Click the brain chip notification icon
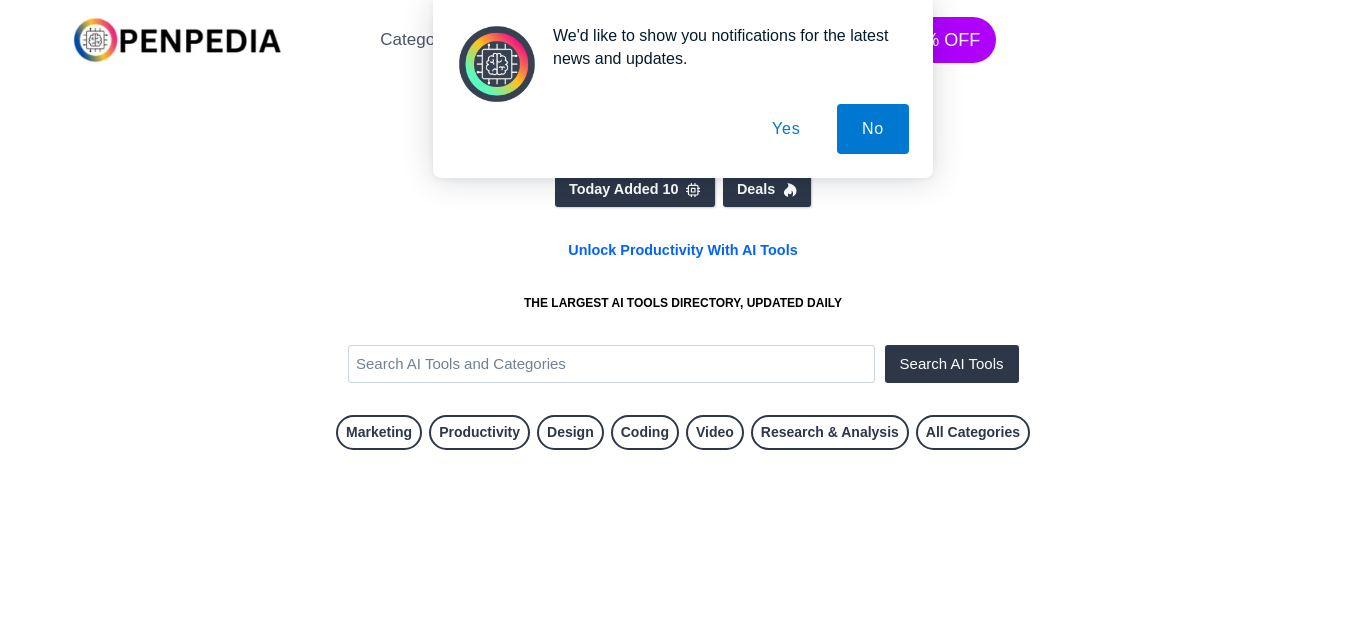The height and width of the screenshot is (629, 1366). click(497, 64)
